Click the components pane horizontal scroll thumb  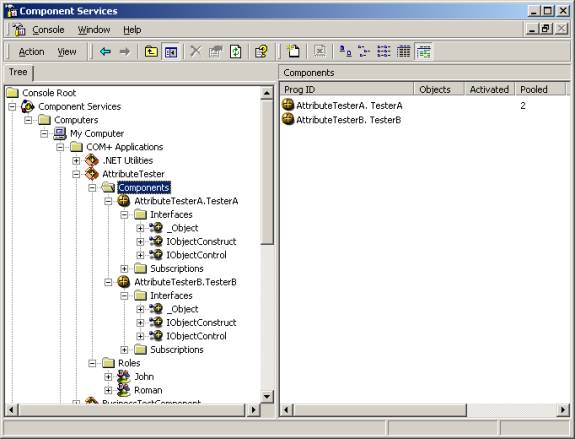(380, 410)
